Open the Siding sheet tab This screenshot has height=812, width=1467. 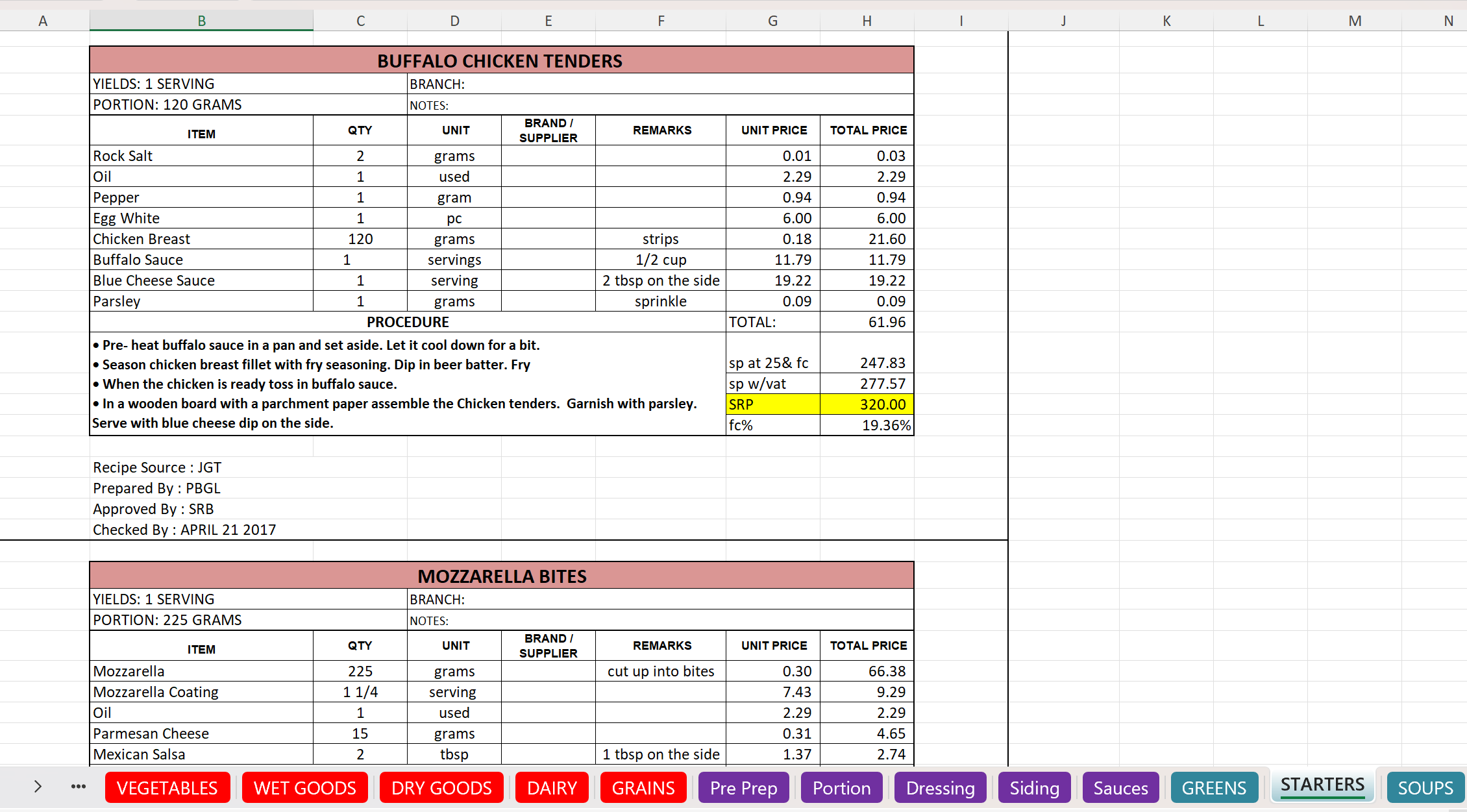[1034, 788]
